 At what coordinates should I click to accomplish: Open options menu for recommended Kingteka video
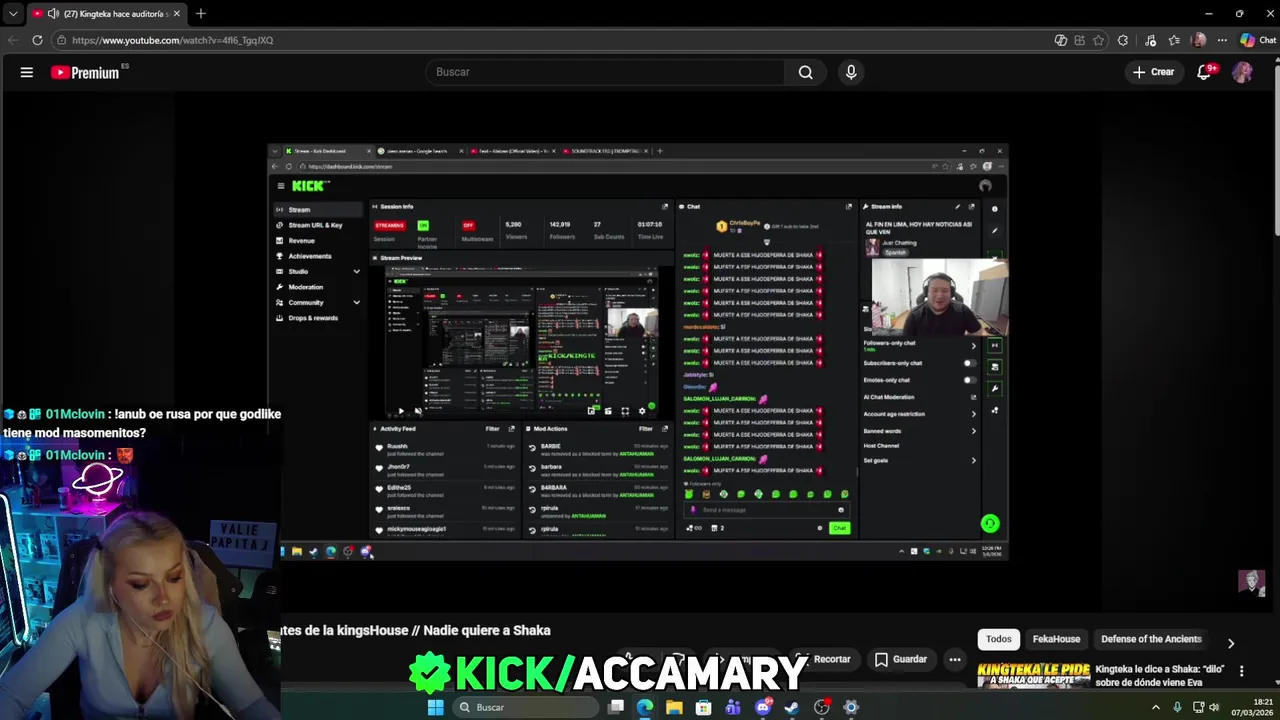click(x=1242, y=671)
